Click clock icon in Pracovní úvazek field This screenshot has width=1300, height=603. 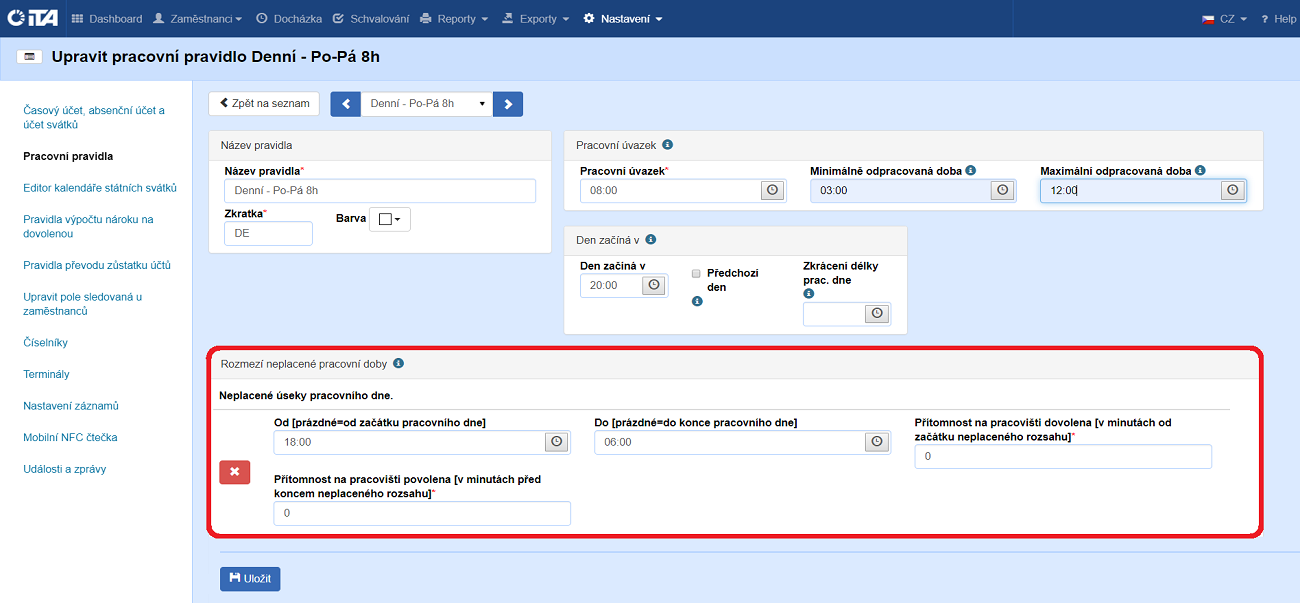[x=772, y=190]
